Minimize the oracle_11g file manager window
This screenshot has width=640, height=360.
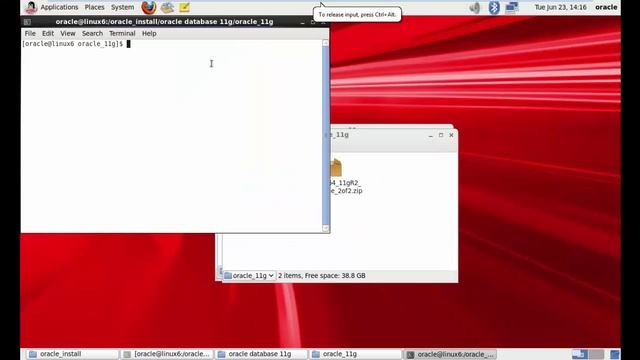[x=431, y=135]
